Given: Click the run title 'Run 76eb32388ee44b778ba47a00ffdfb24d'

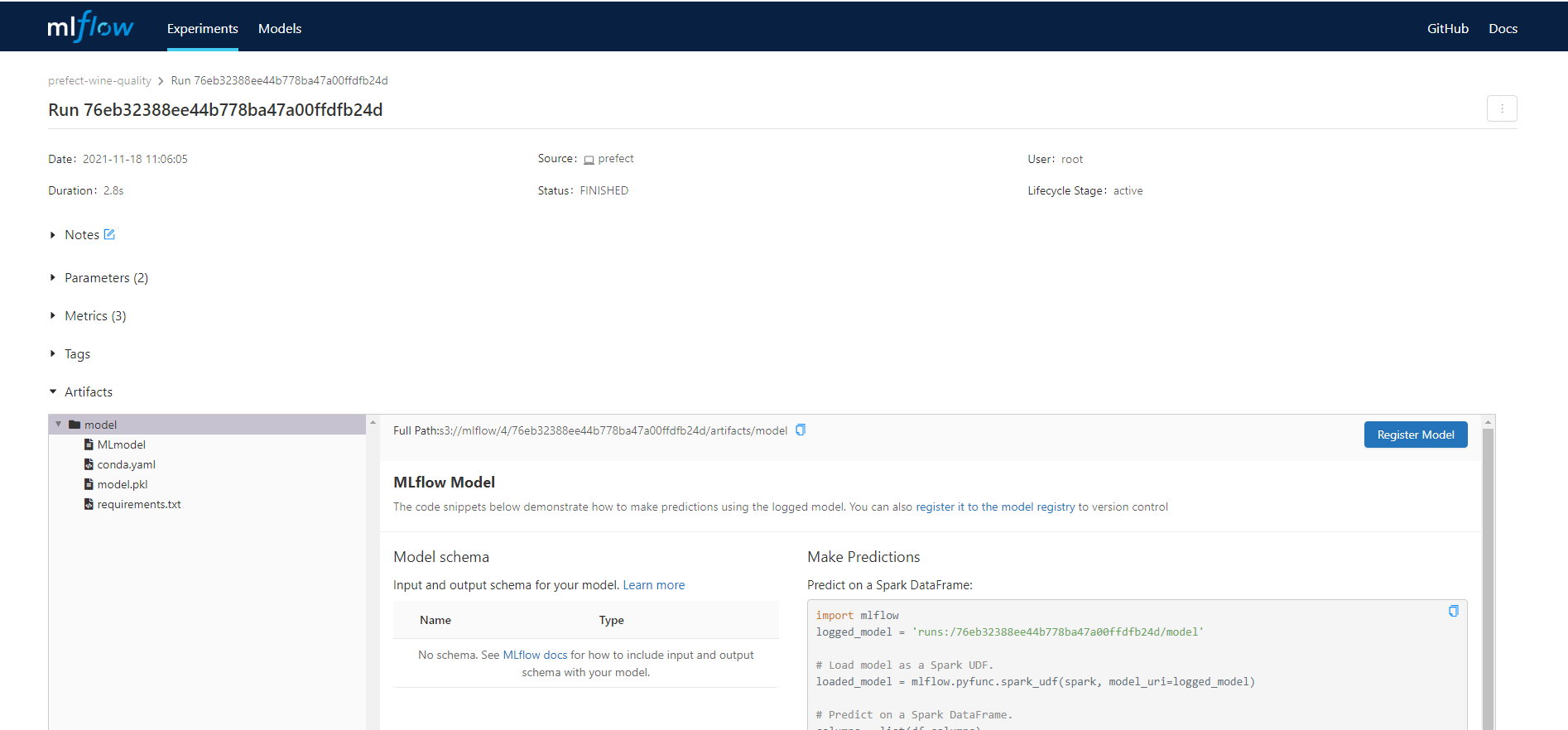Looking at the screenshot, I should point(215,110).
